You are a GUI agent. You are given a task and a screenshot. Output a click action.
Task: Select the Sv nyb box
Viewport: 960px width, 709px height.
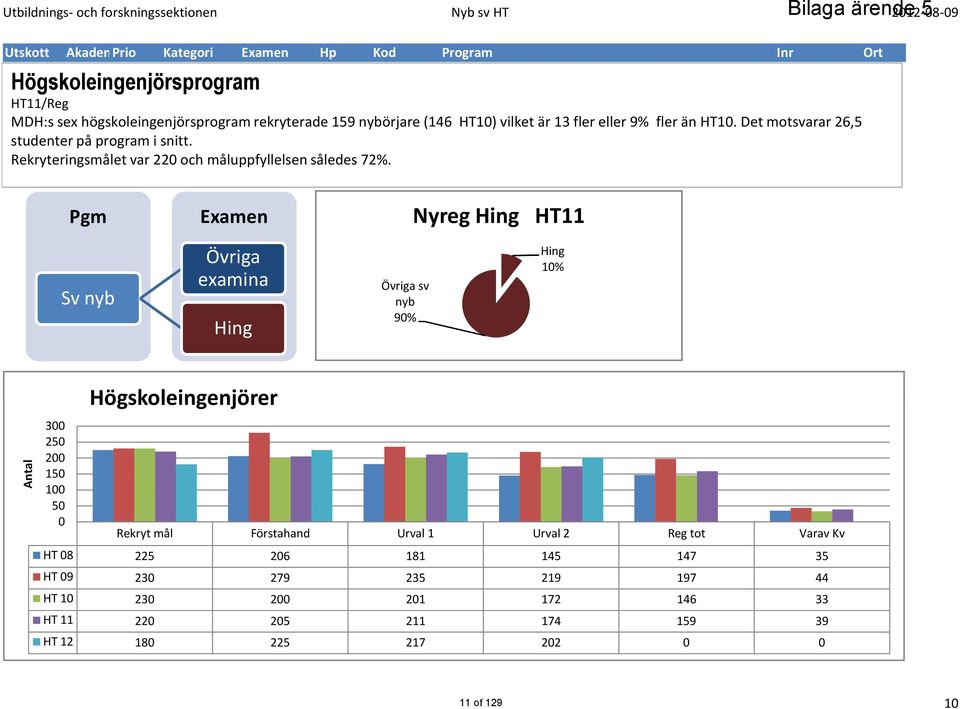[x=88, y=298]
